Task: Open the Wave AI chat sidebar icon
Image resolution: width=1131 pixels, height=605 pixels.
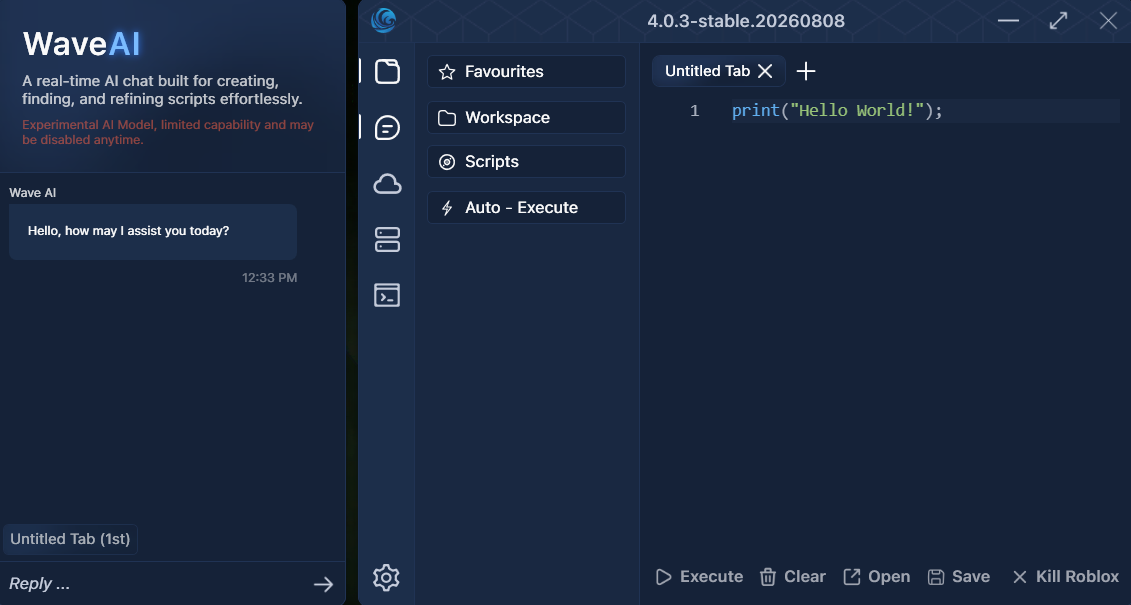Action: pyautogui.click(x=387, y=128)
